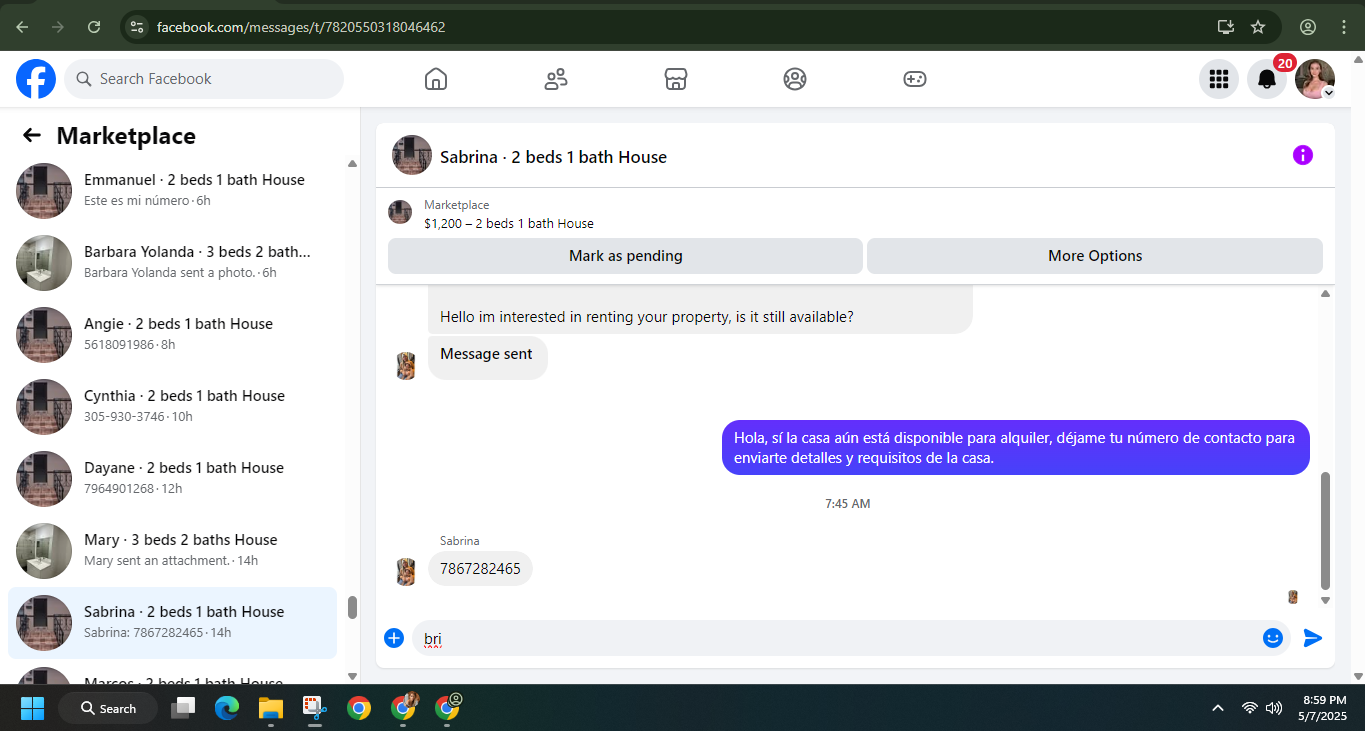Click the More Options button
The image size is (1365, 731).
pos(1095,256)
